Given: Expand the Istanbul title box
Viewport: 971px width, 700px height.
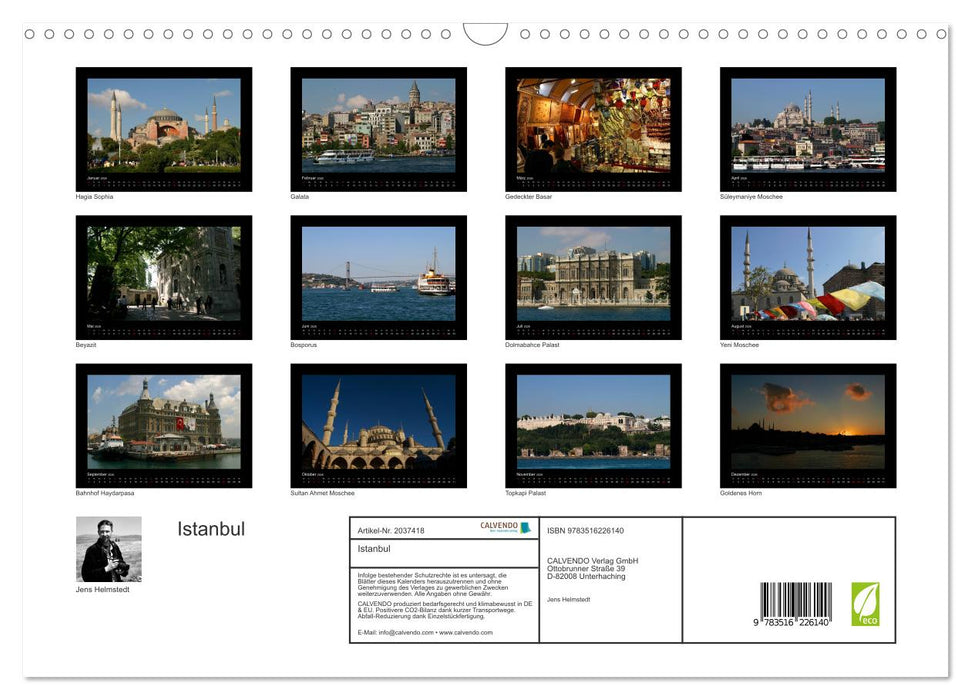Looking at the screenshot, I should [x=376, y=549].
